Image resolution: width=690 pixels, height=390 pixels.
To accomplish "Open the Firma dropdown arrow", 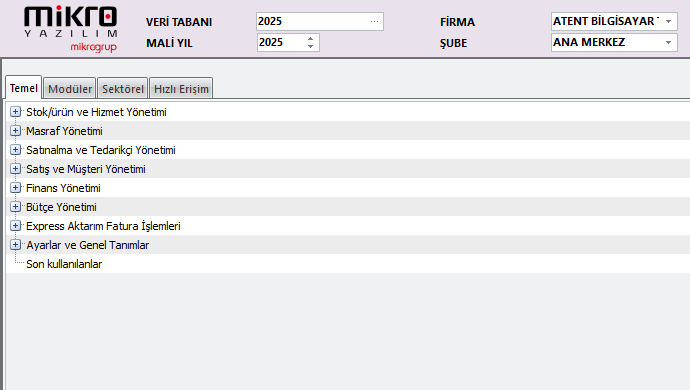I will click(x=668, y=22).
